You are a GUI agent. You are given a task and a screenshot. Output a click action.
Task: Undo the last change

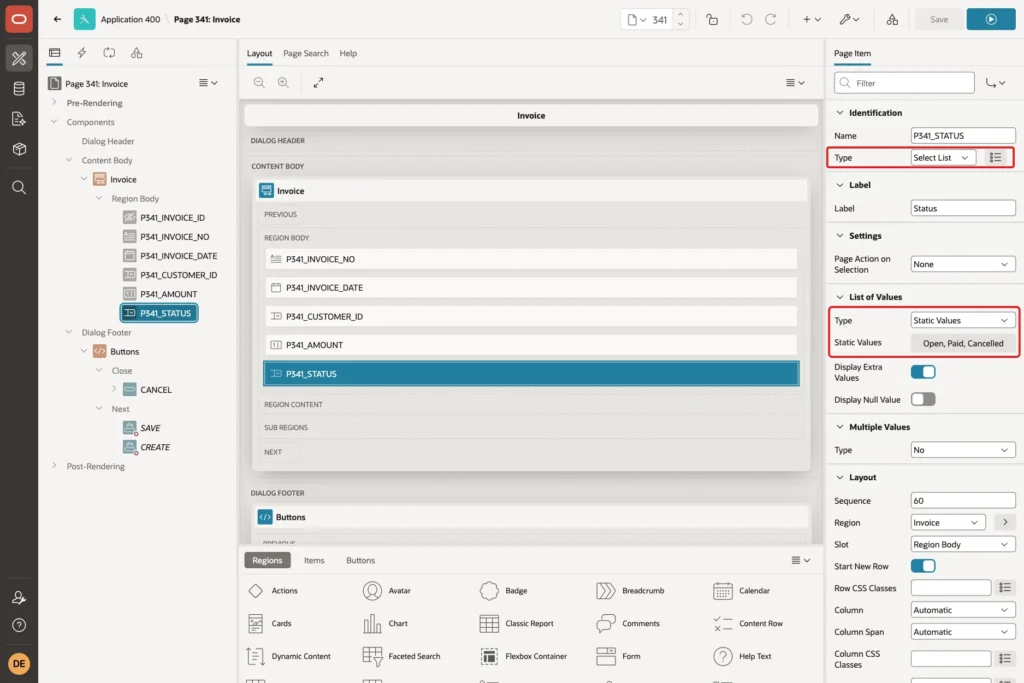[746, 20]
